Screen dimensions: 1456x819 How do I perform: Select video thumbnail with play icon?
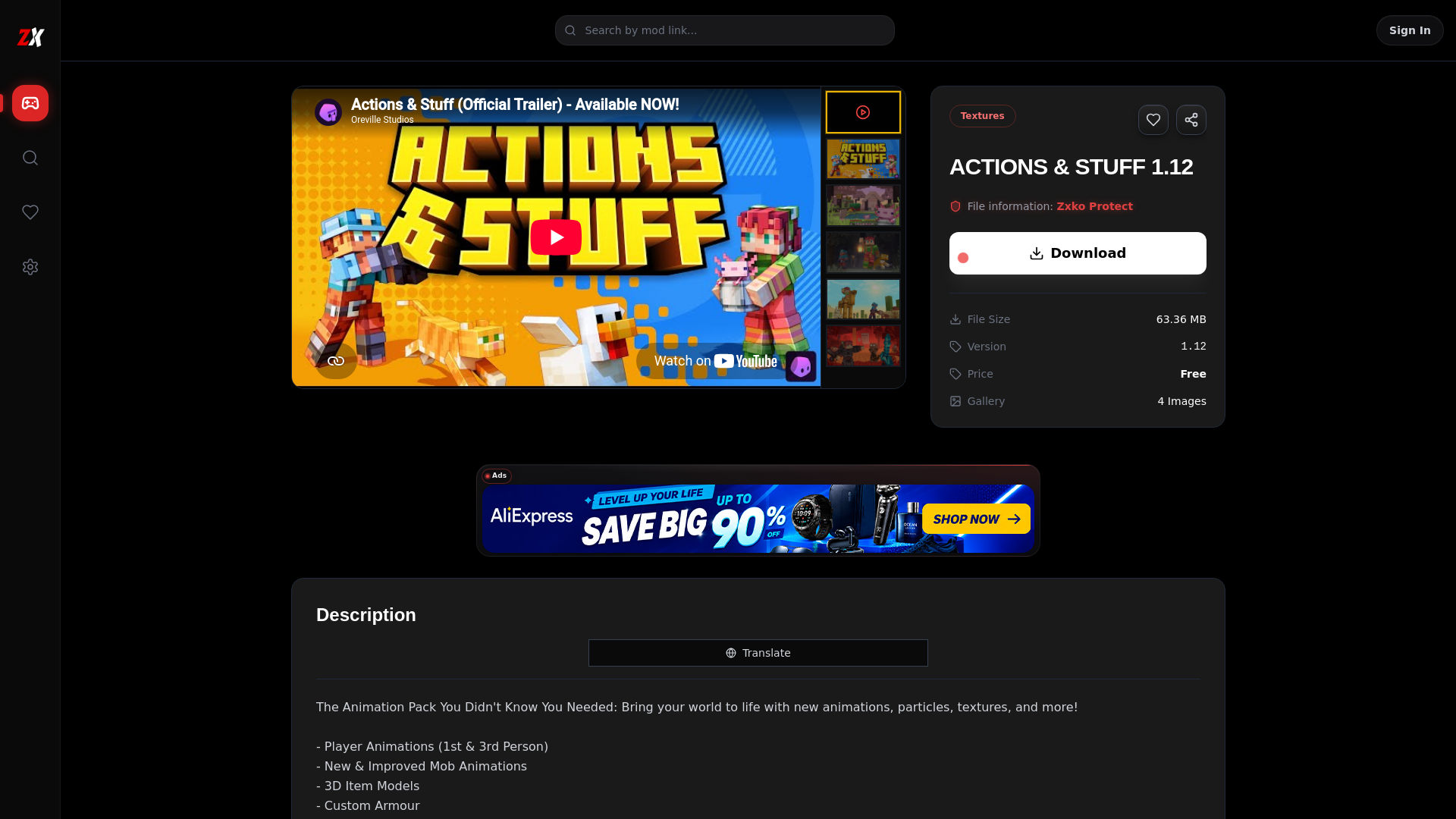(863, 112)
